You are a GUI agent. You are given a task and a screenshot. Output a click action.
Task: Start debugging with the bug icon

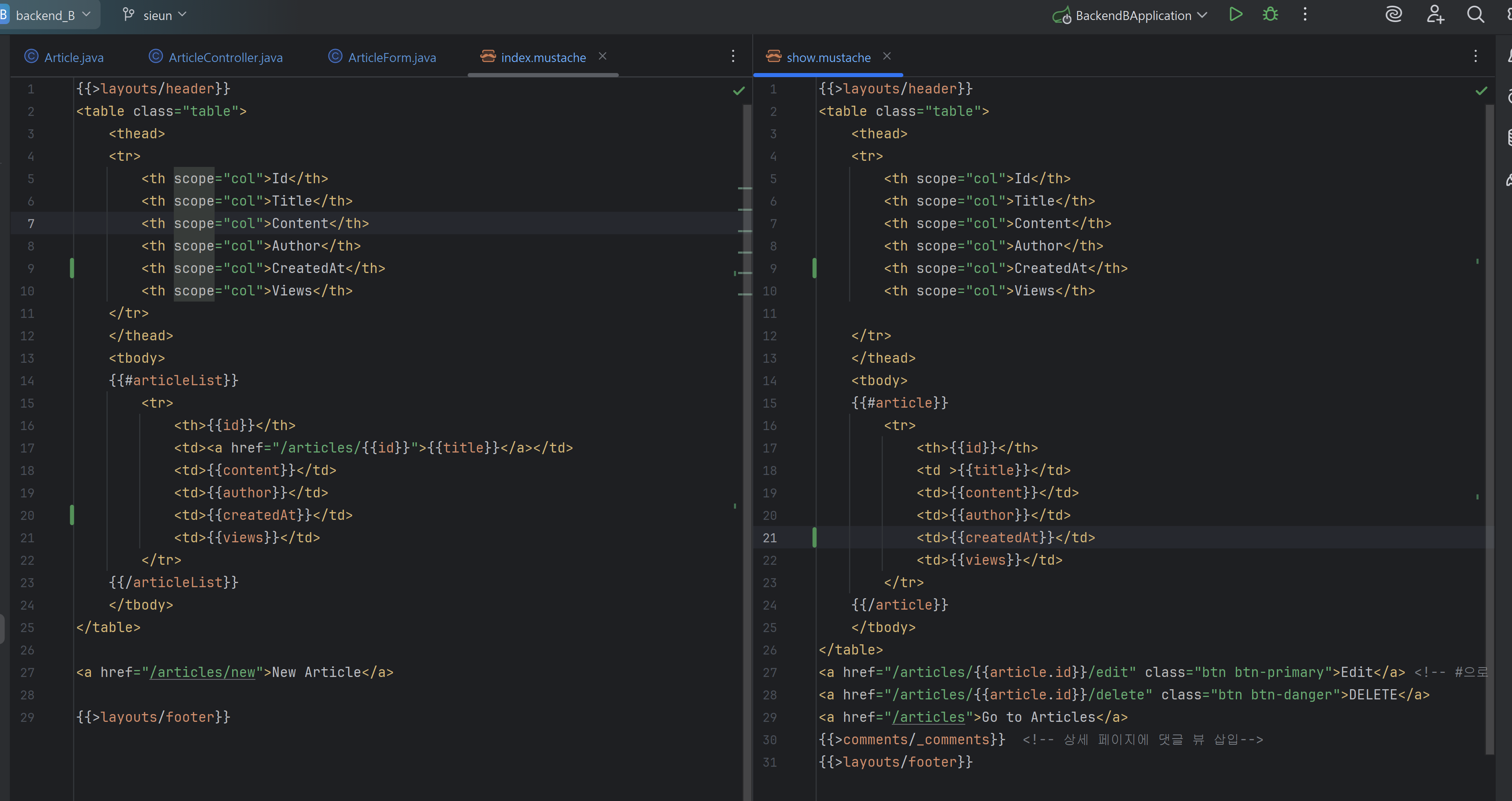[1270, 15]
